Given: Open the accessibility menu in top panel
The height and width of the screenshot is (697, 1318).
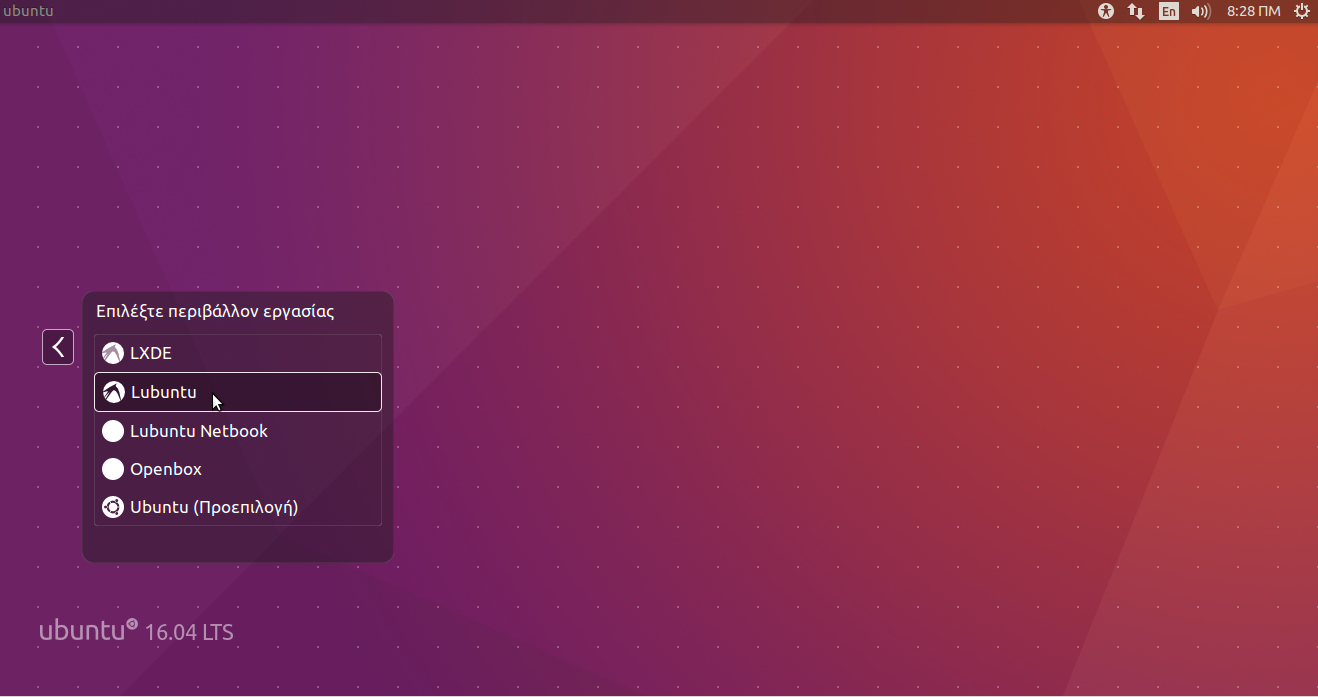Looking at the screenshot, I should [x=1105, y=11].
